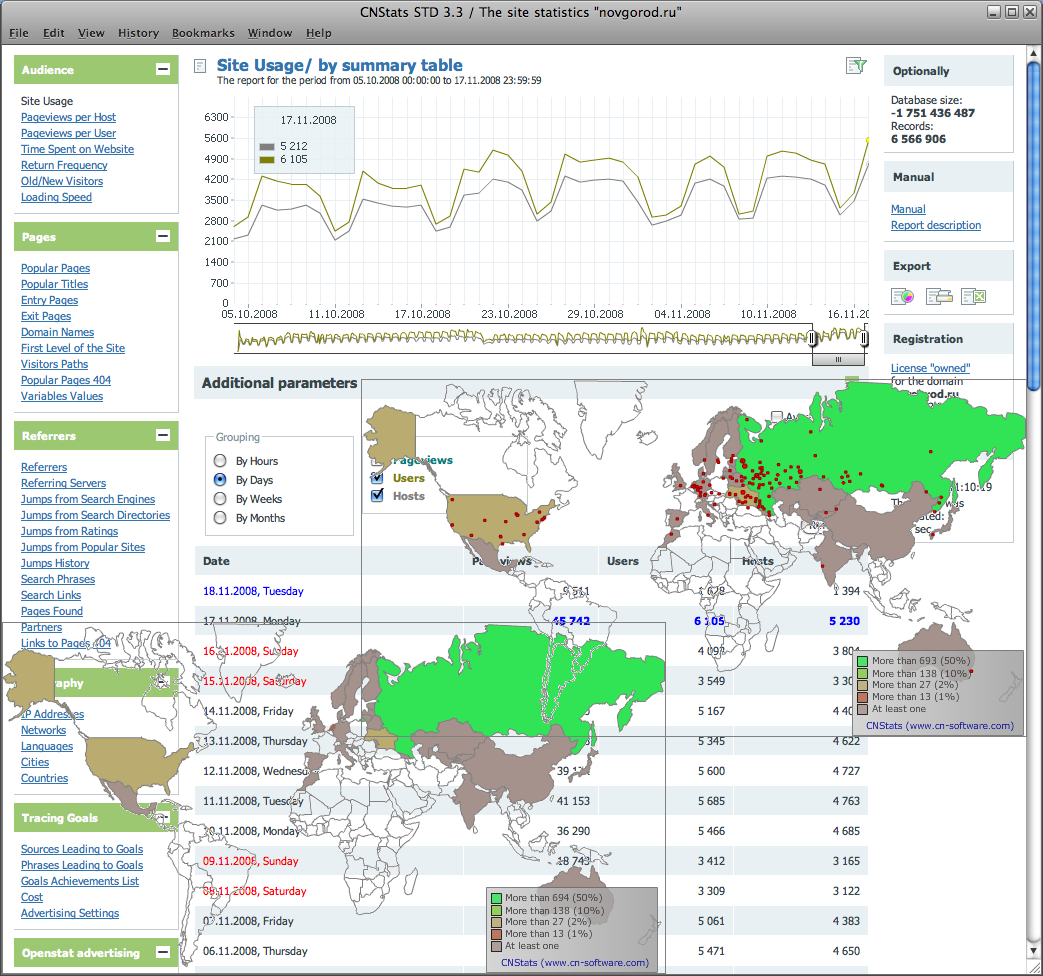Export report as a chart image
This screenshot has width=1043, height=976.
903,296
